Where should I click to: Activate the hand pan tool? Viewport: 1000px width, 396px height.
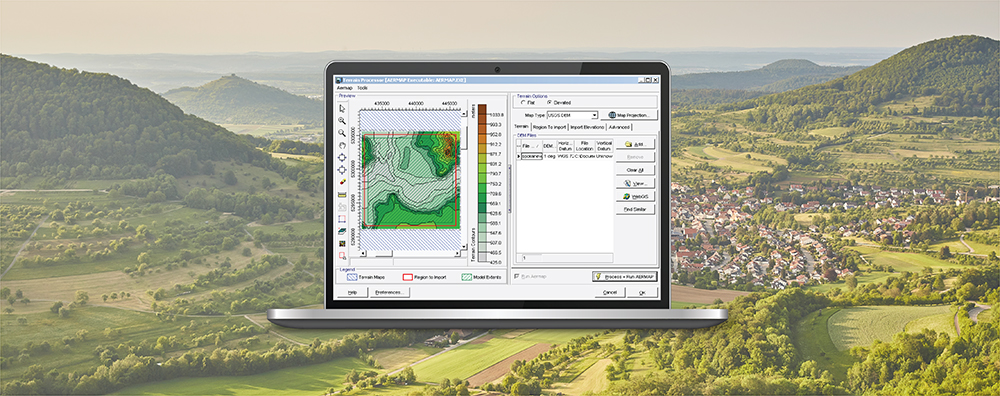342,145
